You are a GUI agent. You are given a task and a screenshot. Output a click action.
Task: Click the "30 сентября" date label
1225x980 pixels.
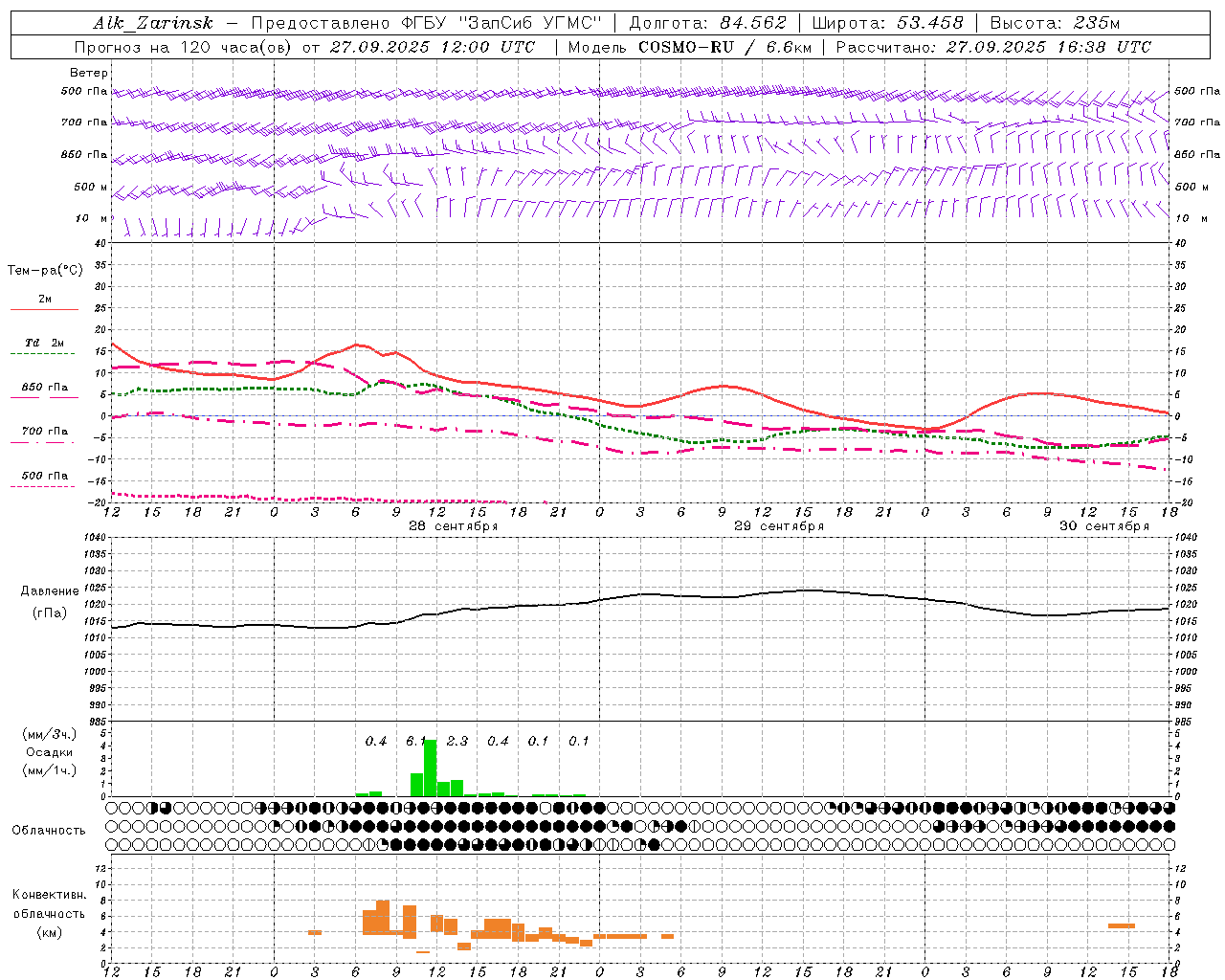coord(1104,526)
